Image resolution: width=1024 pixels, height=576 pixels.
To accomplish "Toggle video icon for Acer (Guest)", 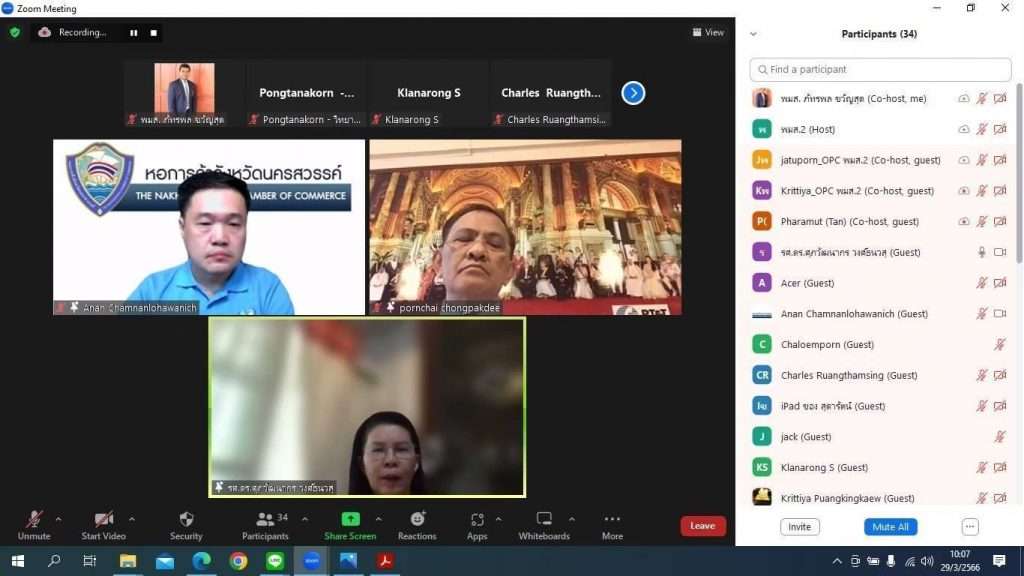I will (x=1000, y=283).
